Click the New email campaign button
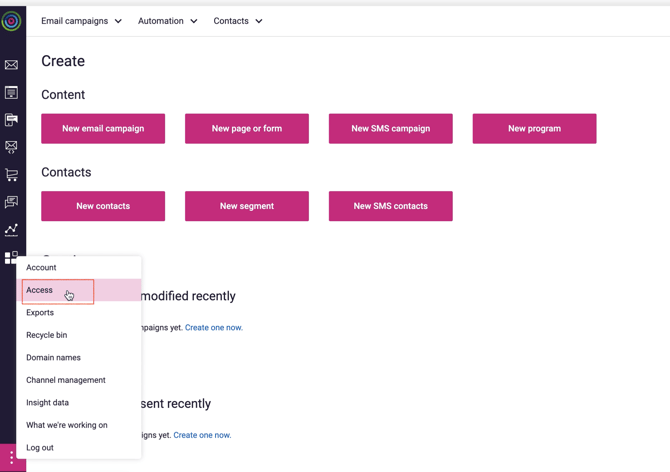This screenshot has width=670, height=472. (103, 129)
